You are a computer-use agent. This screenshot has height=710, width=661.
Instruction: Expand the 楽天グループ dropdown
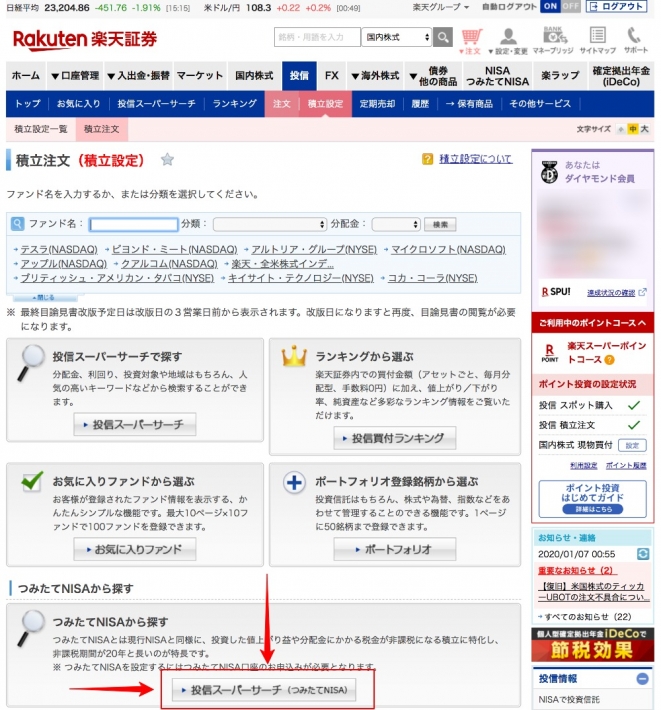[441, 7]
